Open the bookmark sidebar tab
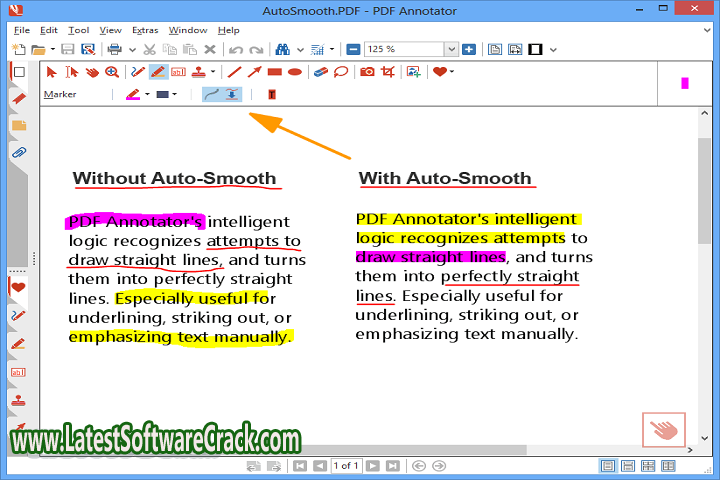 pyautogui.click(x=19, y=98)
